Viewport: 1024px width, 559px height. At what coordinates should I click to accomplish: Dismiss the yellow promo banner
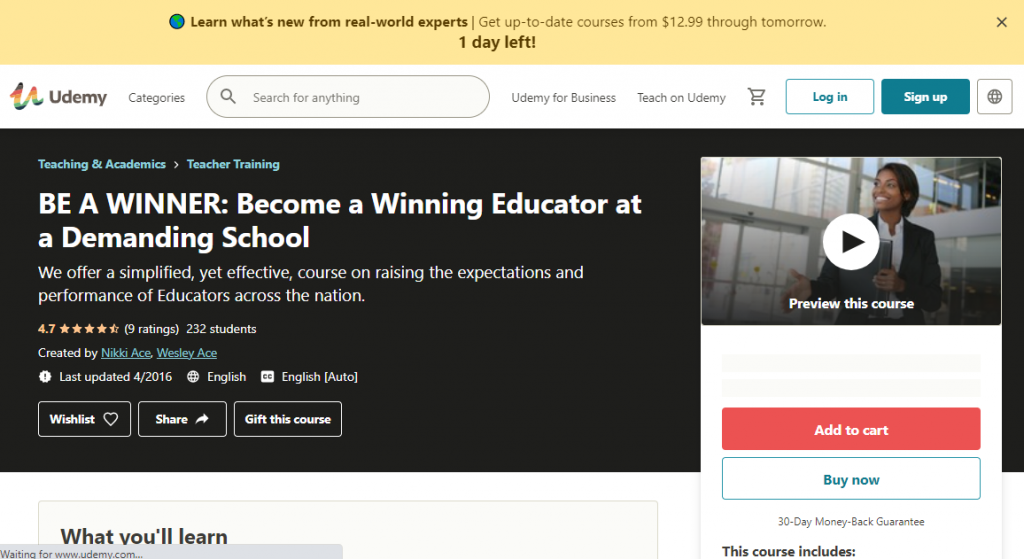coord(1002,22)
